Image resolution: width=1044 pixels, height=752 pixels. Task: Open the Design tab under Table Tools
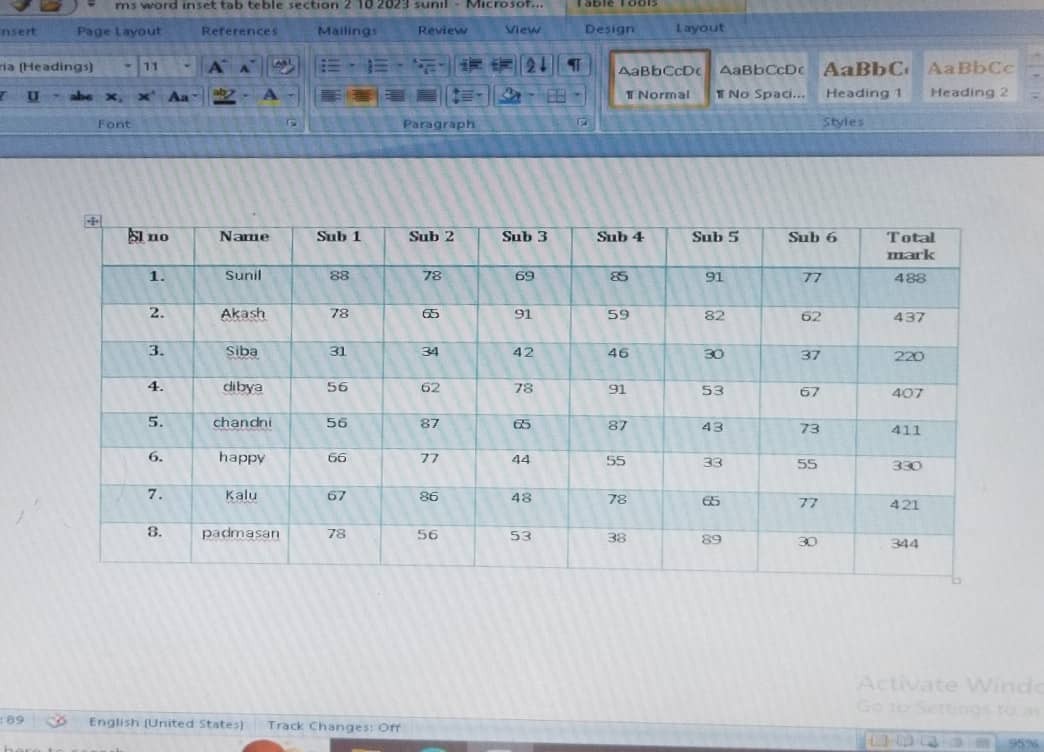pyautogui.click(x=608, y=29)
